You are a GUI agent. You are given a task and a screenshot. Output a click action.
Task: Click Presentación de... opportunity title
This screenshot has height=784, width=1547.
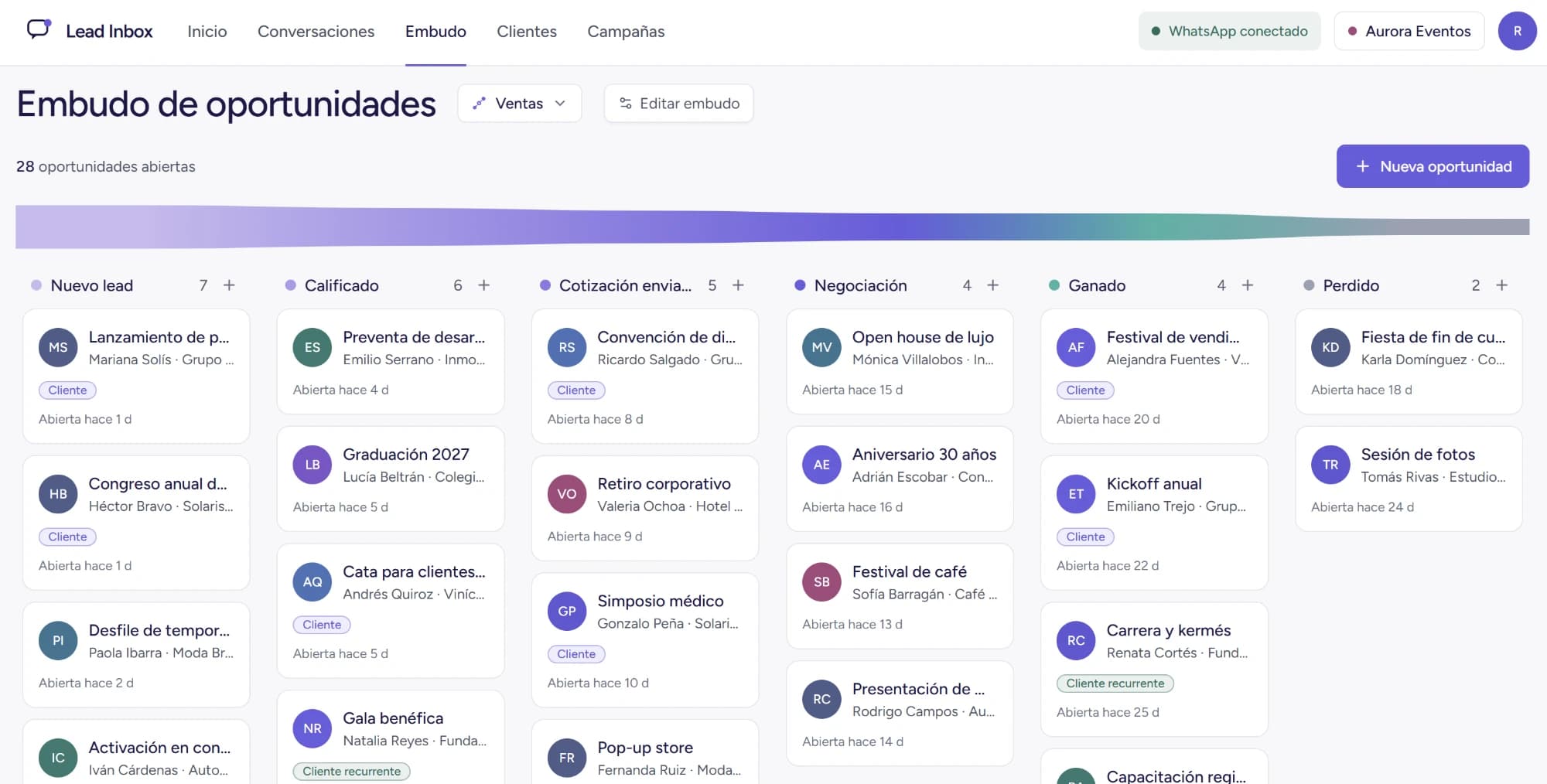(x=918, y=689)
